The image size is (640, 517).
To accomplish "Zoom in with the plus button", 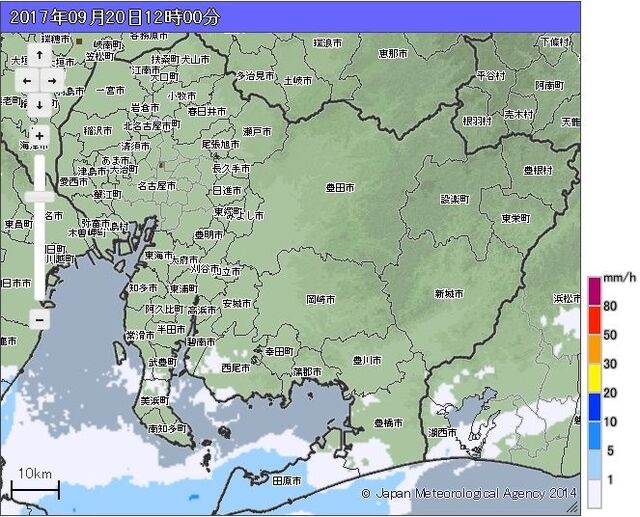I will (40, 136).
